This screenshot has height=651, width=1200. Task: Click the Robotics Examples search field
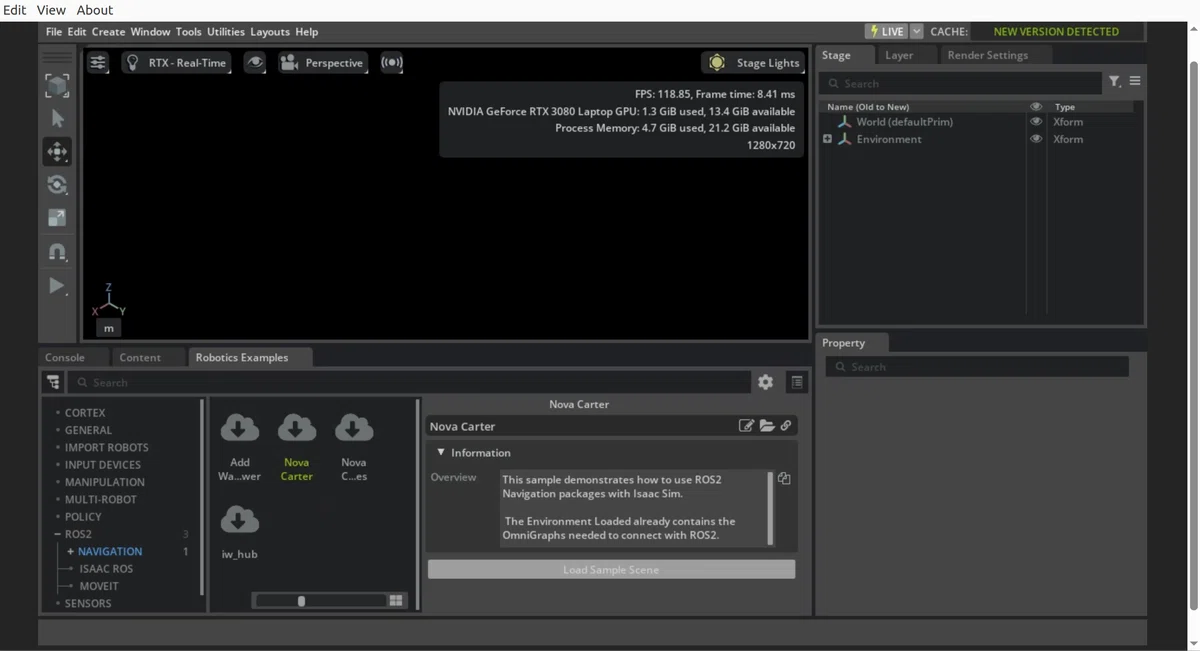pos(409,382)
